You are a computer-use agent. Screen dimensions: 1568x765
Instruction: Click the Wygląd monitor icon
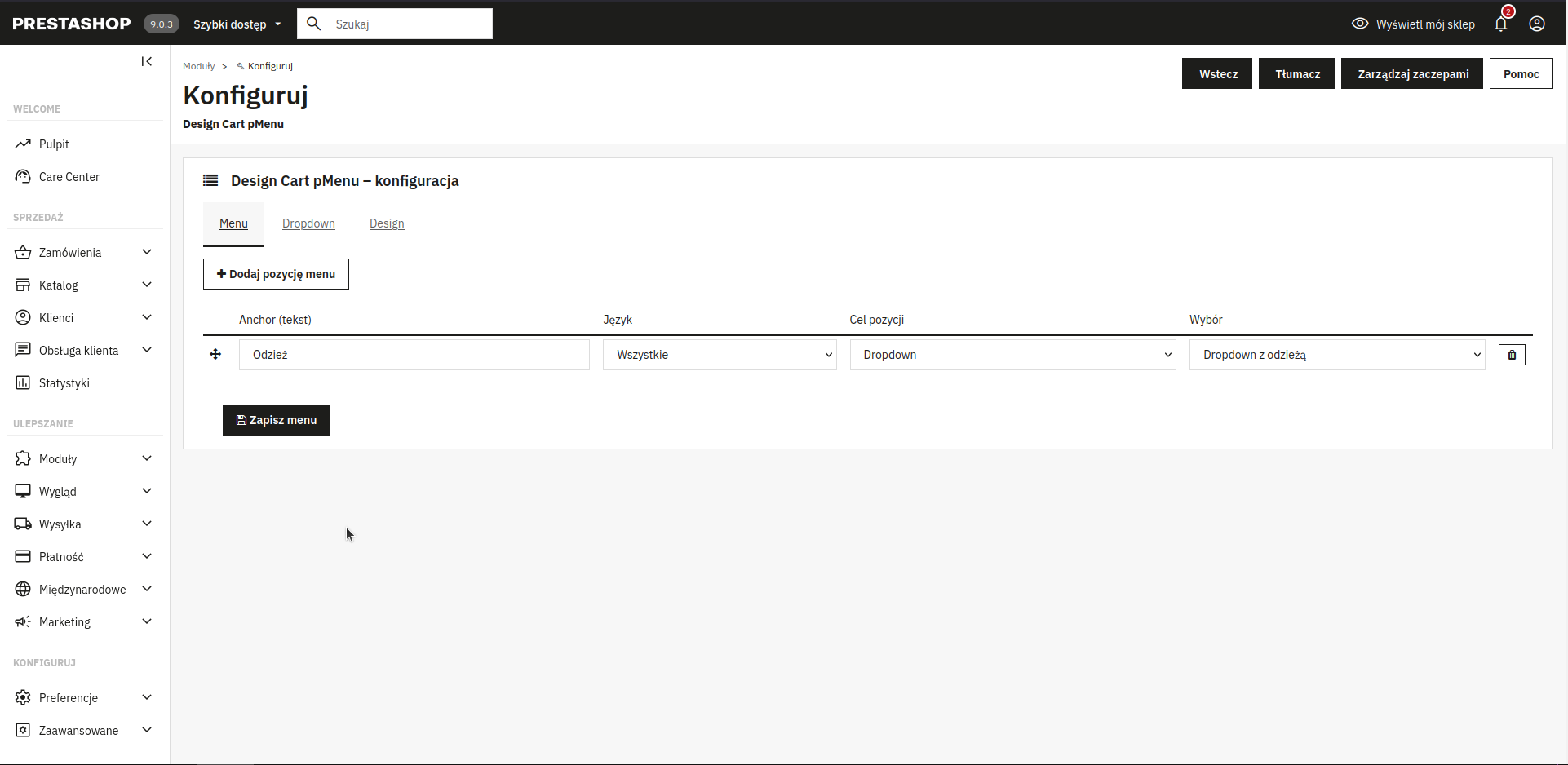[23, 491]
